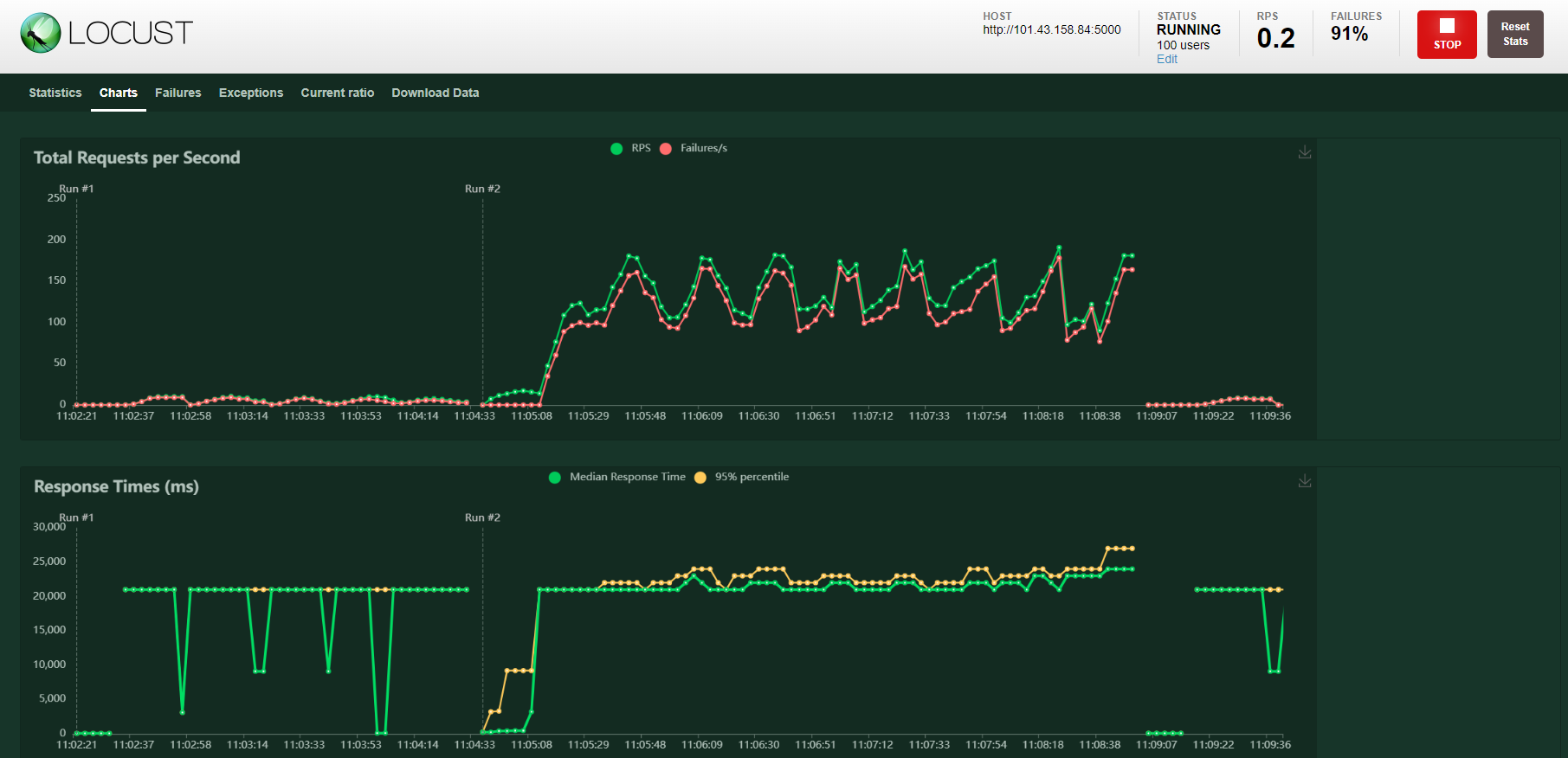Click the 20,000 y-axis label in Response Times
Screen dimensions: 1568x758
tap(49, 596)
